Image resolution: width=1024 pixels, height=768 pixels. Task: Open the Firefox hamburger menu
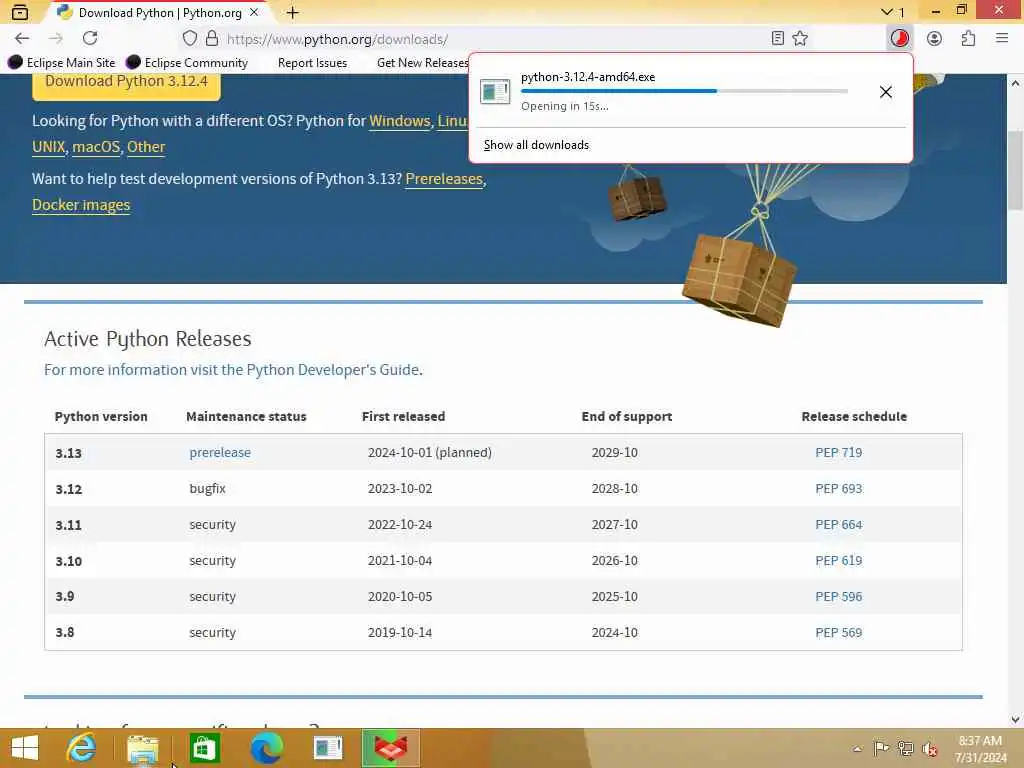[x=1002, y=39]
